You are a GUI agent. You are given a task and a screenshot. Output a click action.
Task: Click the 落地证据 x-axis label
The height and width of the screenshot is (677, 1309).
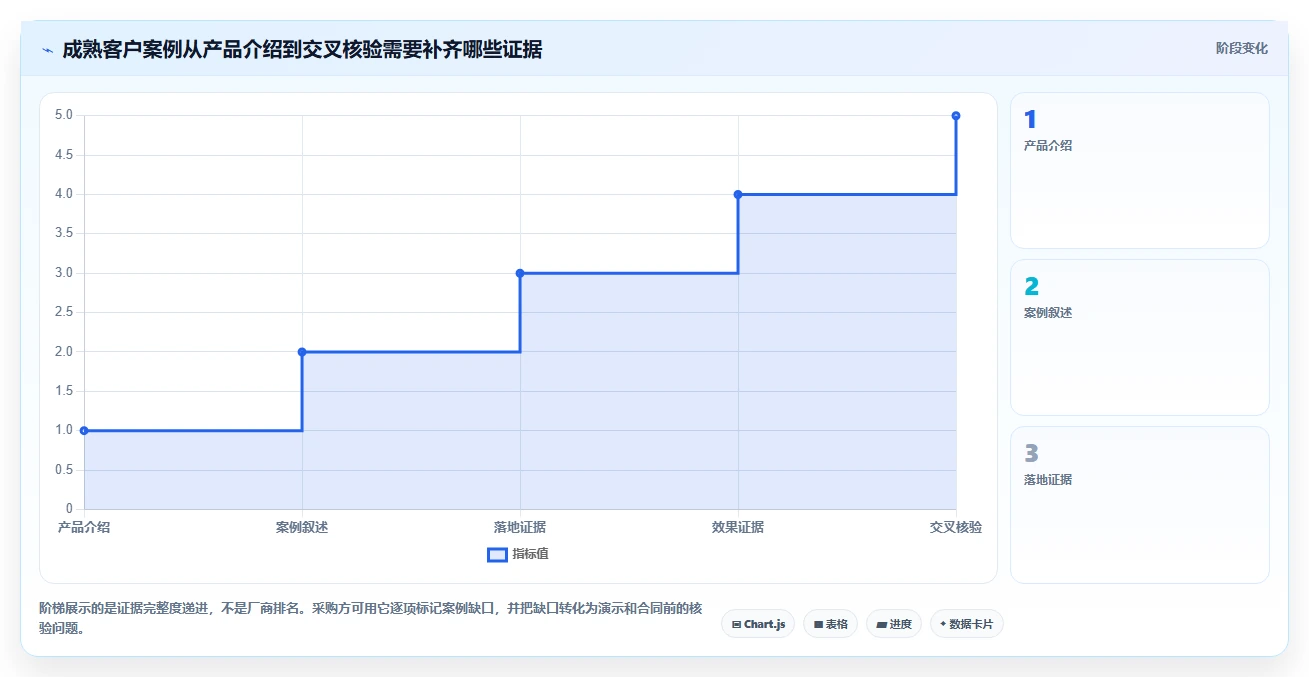point(520,527)
